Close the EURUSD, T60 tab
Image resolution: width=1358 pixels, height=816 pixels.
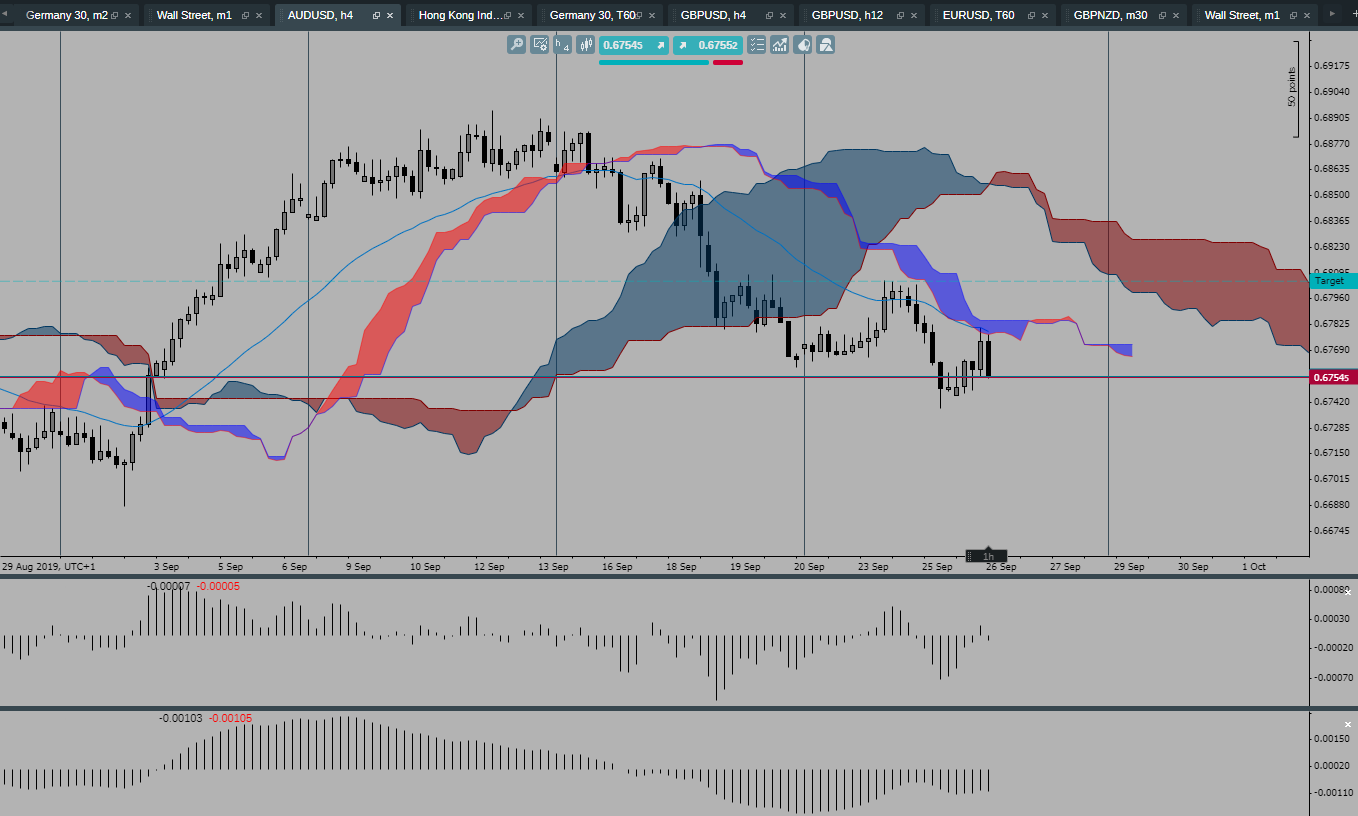(1045, 16)
